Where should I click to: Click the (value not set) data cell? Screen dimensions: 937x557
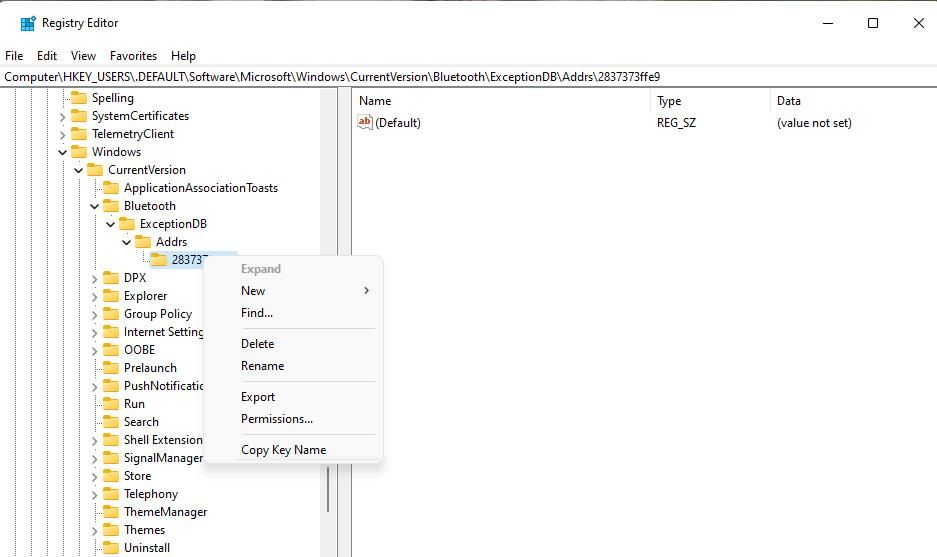click(814, 123)
